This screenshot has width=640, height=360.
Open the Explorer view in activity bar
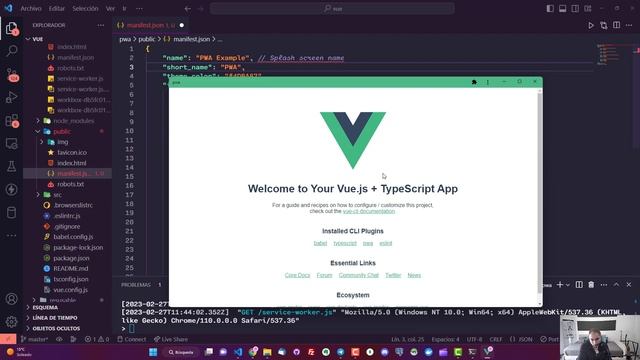pos(11,29)
